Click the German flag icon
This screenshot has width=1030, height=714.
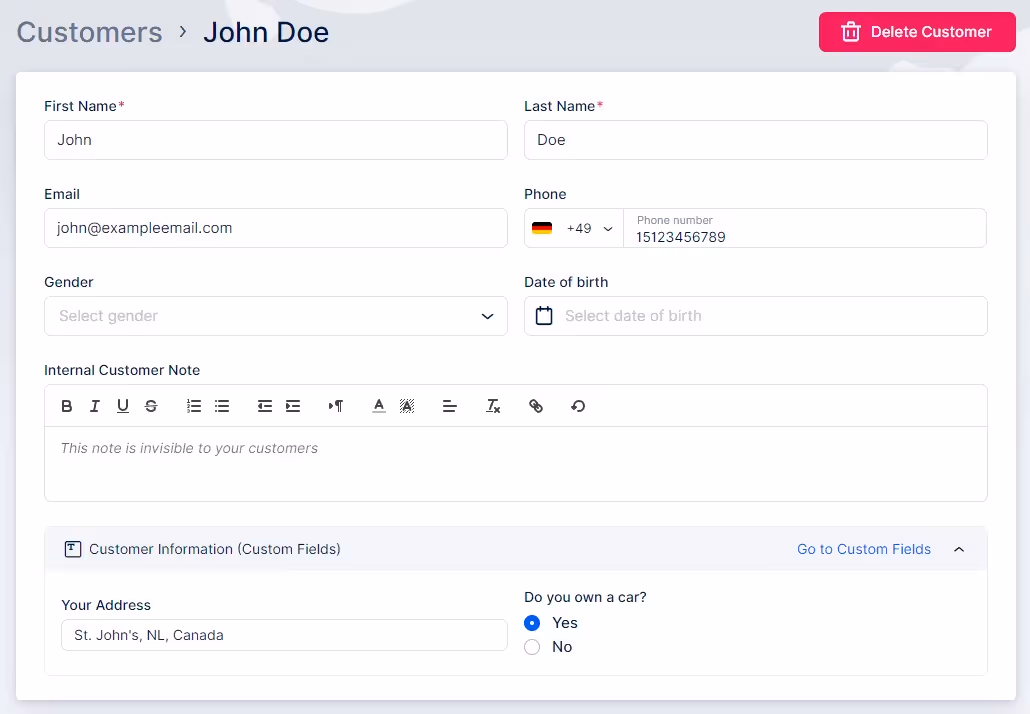(x=542, y=228)
